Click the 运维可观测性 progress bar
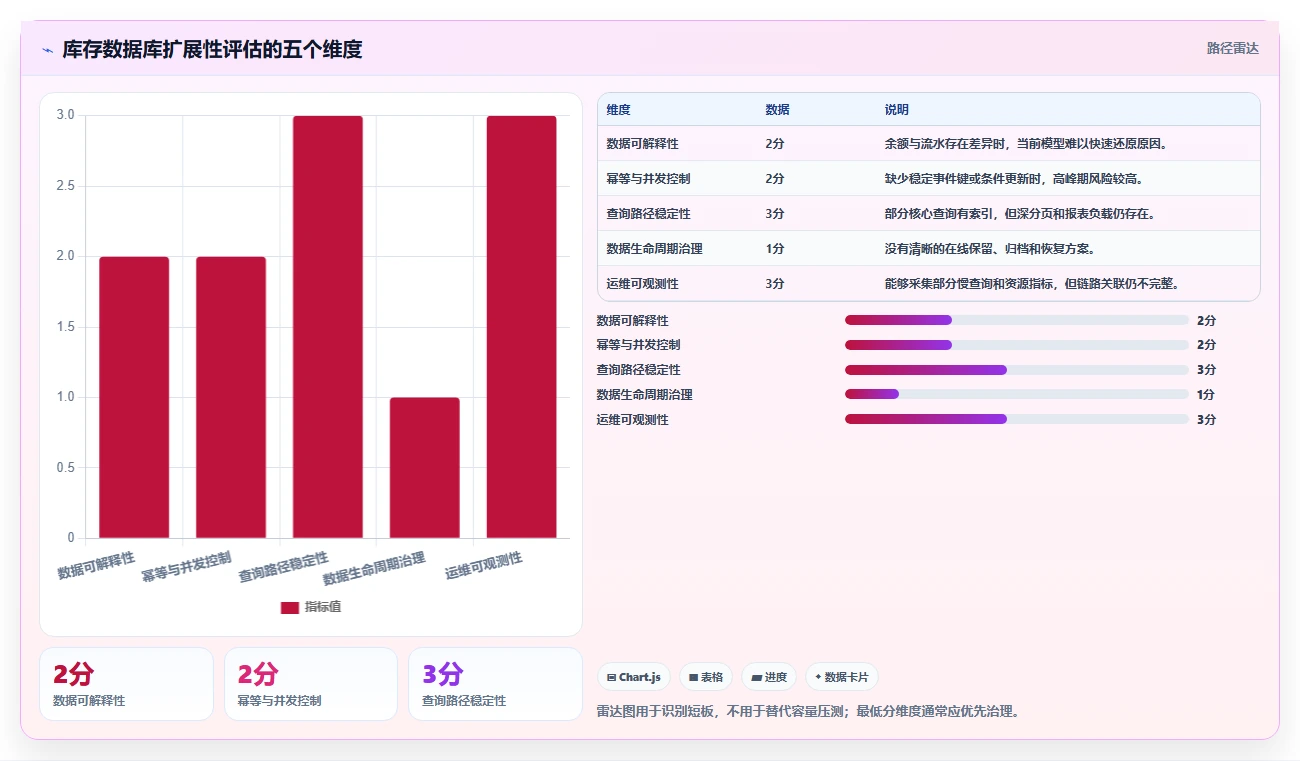Viewport: 1300px width, 761px height. pyautogui.click(x=1017, y=419)
